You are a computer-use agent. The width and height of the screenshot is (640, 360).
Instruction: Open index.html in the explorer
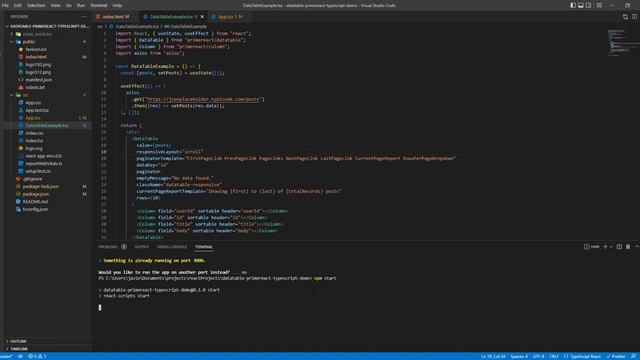pos(36,57)
